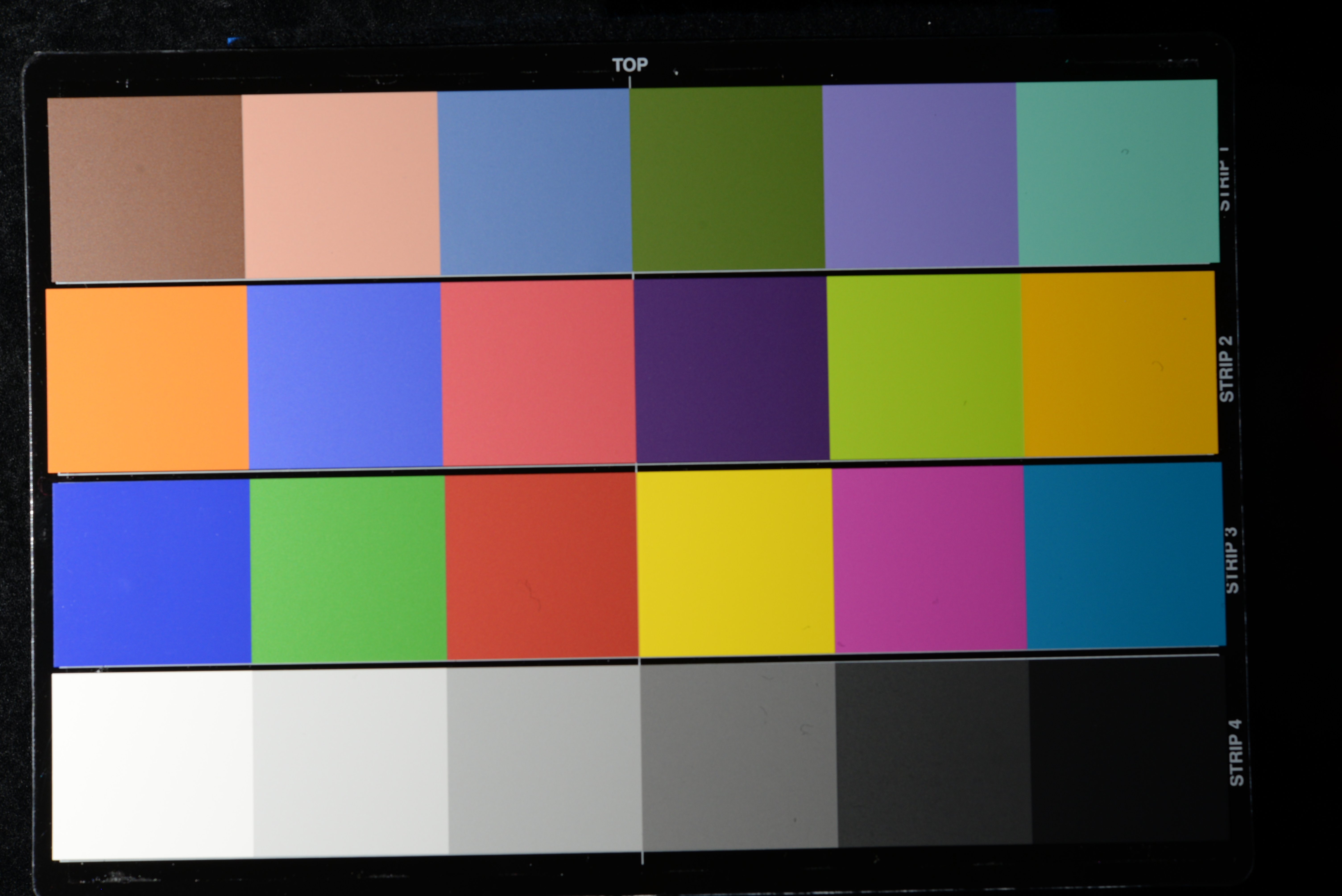Pick the lightest gray patch next to white

(350, 762)
